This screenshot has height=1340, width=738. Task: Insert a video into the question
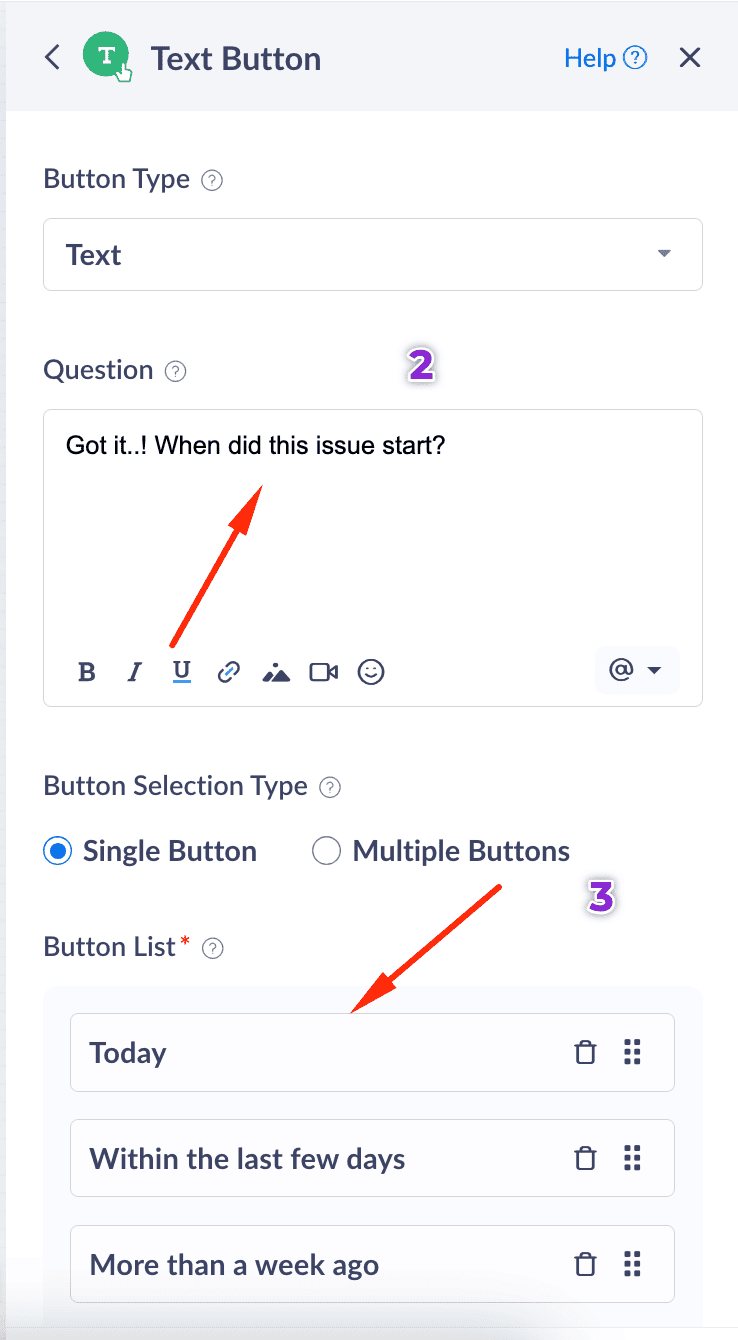click(x=324, y=672)
